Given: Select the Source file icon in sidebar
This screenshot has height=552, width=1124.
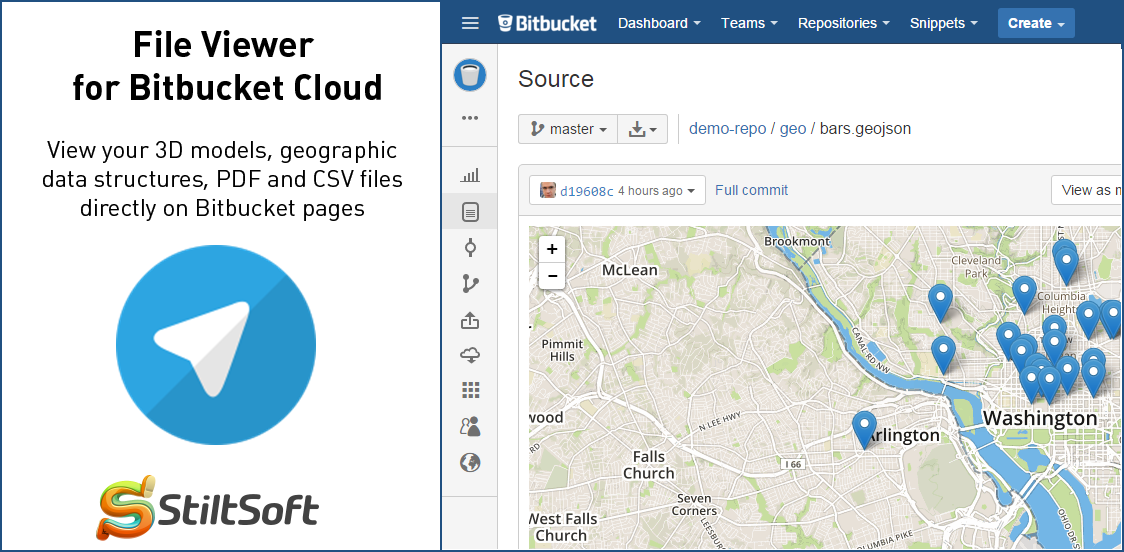Looking at the screenshot, I should [x=470, y=211].
